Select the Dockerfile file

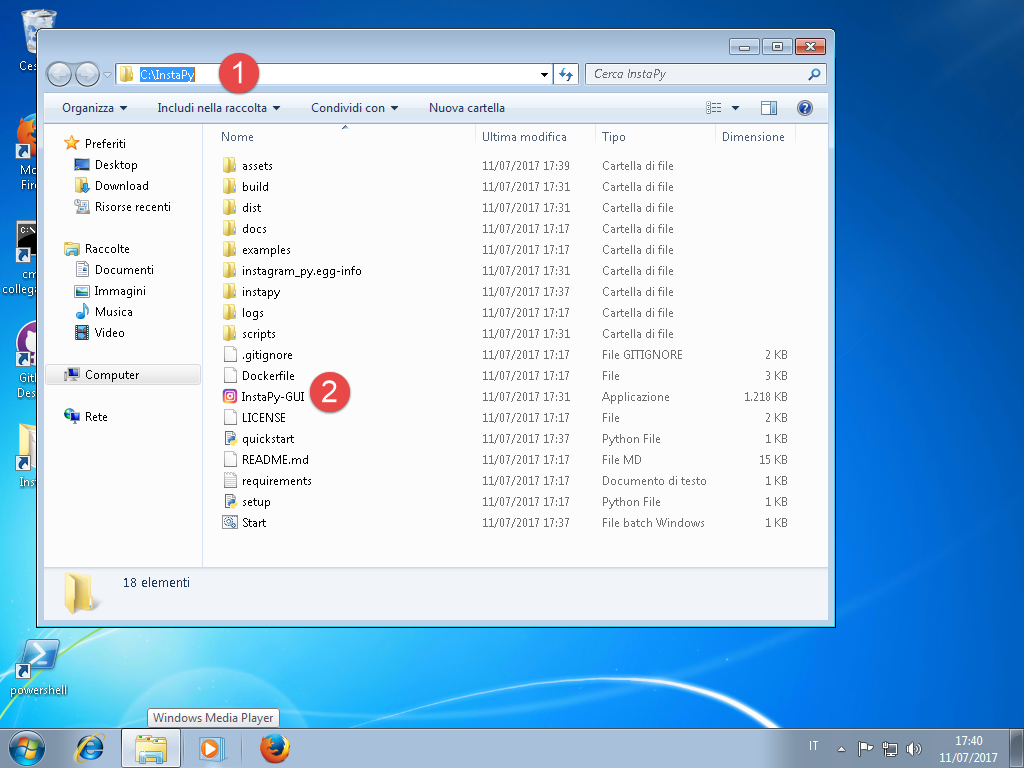coord(259,376)
